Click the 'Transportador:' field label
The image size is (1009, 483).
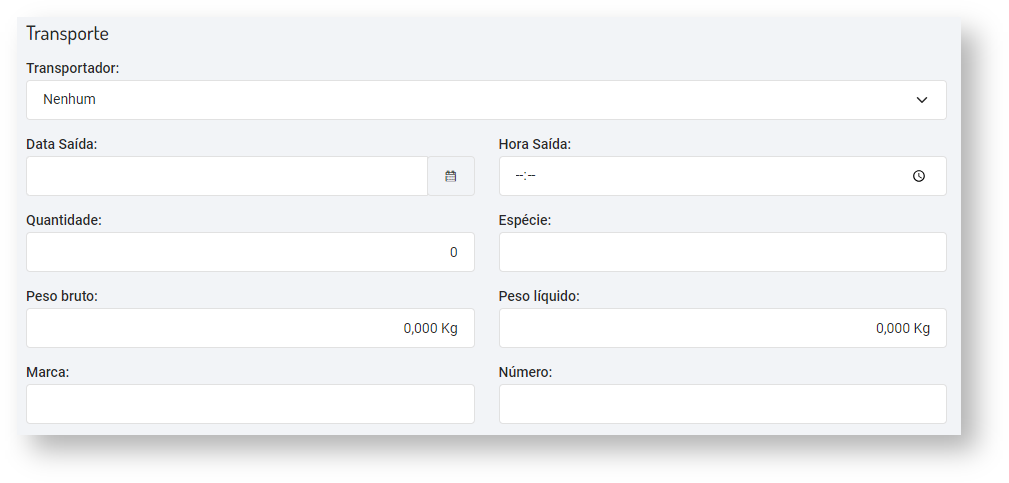(73, 68)
